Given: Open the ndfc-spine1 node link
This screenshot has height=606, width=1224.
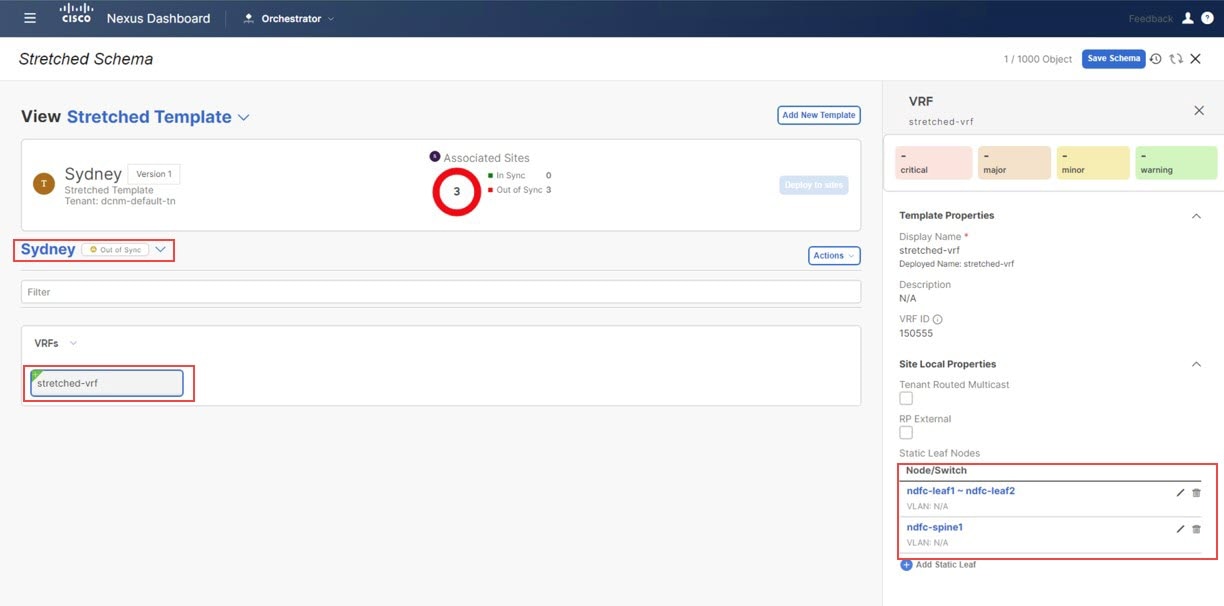Looking at the screenshot, I should pos(934,527).
